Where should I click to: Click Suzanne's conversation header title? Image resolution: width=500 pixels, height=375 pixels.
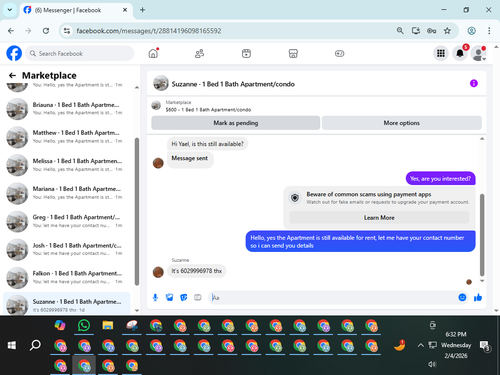tap(233, 84)
